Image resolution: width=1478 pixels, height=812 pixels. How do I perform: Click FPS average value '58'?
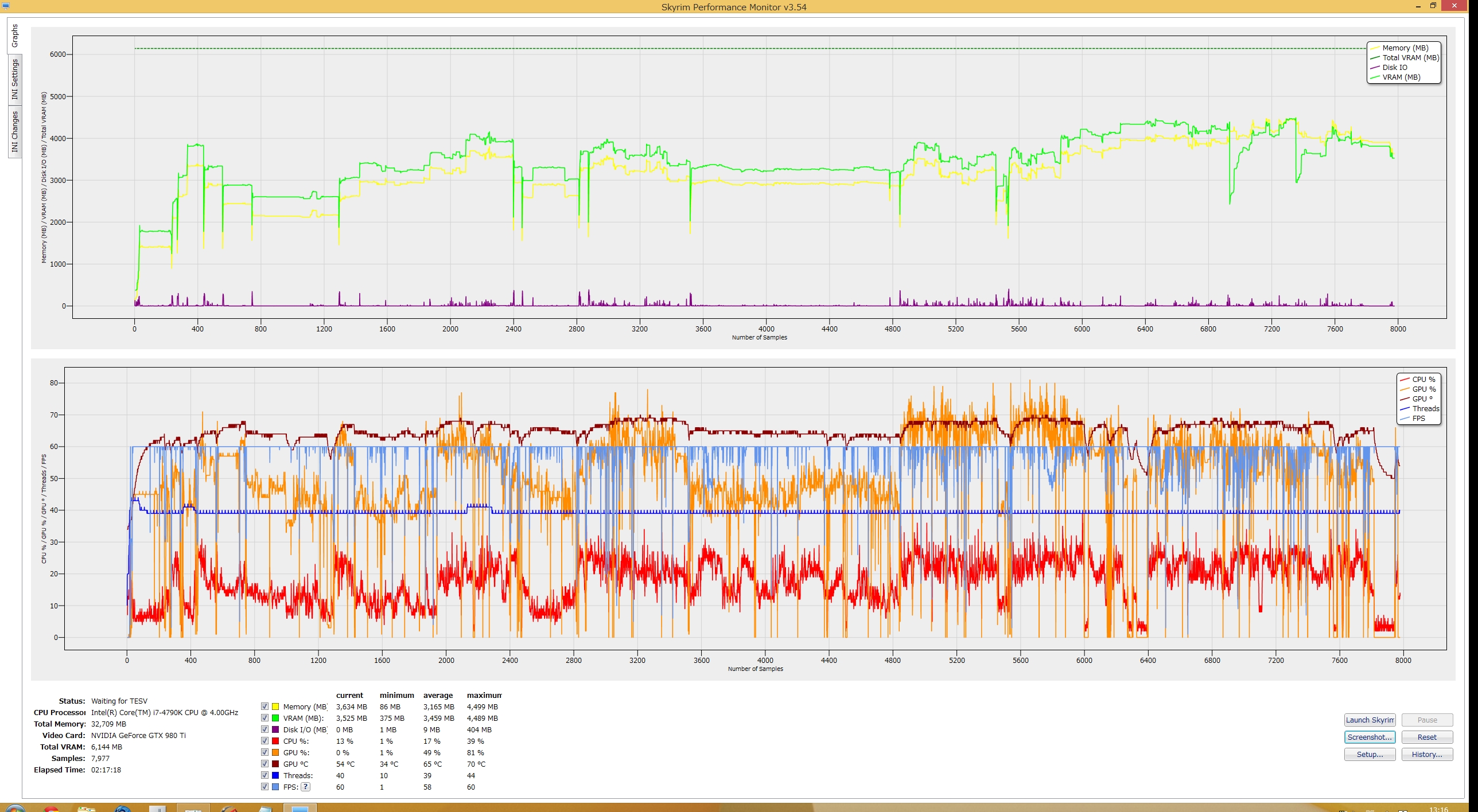(427, 787)
